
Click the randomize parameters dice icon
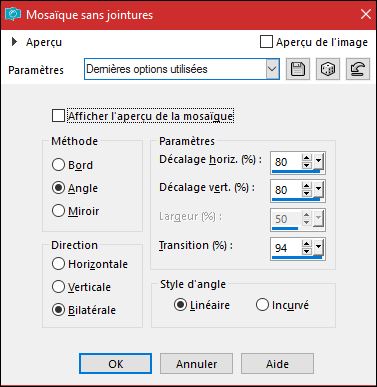click(x=328, y=69)
